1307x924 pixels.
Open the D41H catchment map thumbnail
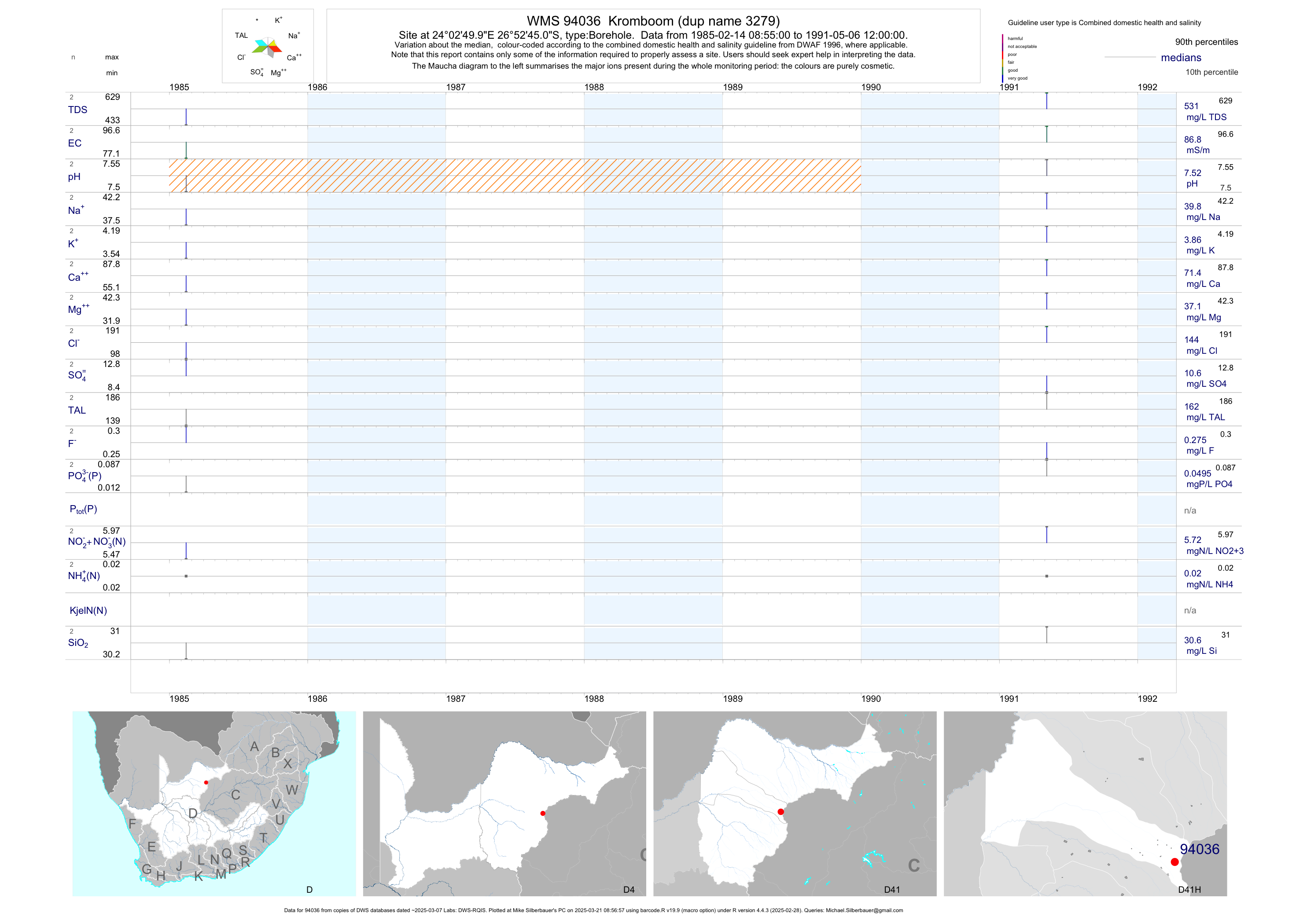[x=1084, y=803]
